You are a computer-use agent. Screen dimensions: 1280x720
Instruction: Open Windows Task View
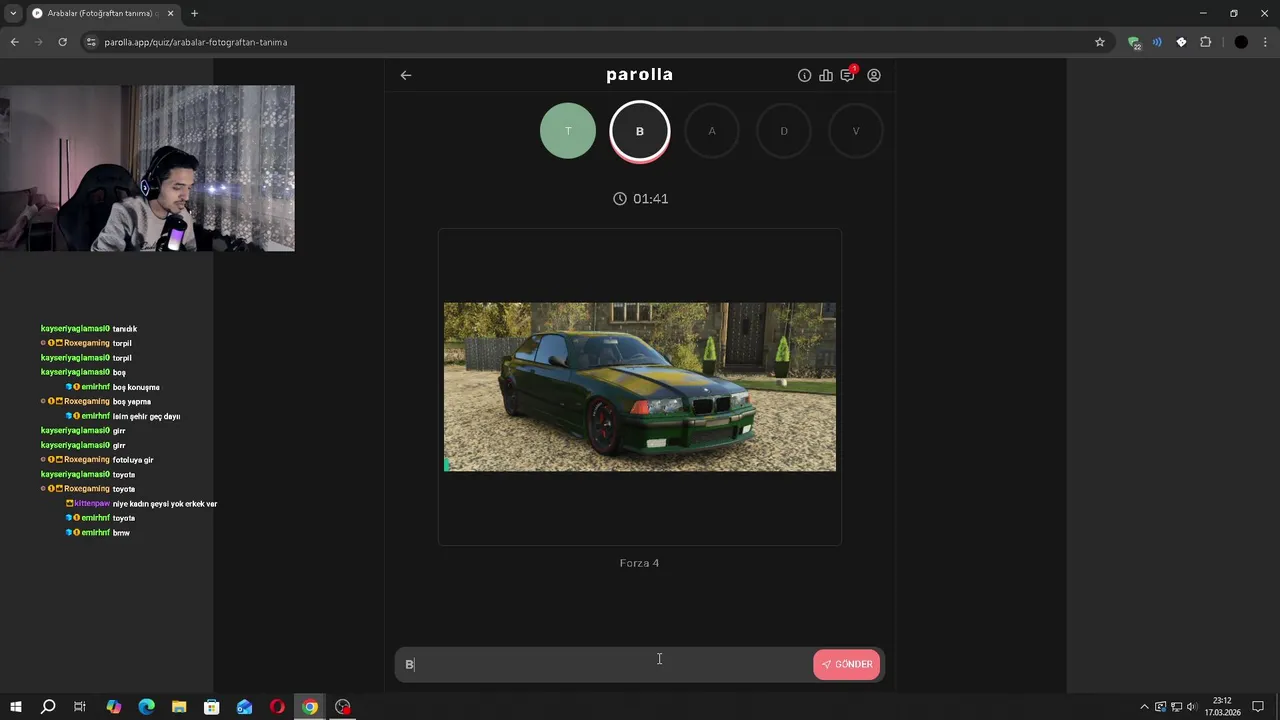point(80,707)
